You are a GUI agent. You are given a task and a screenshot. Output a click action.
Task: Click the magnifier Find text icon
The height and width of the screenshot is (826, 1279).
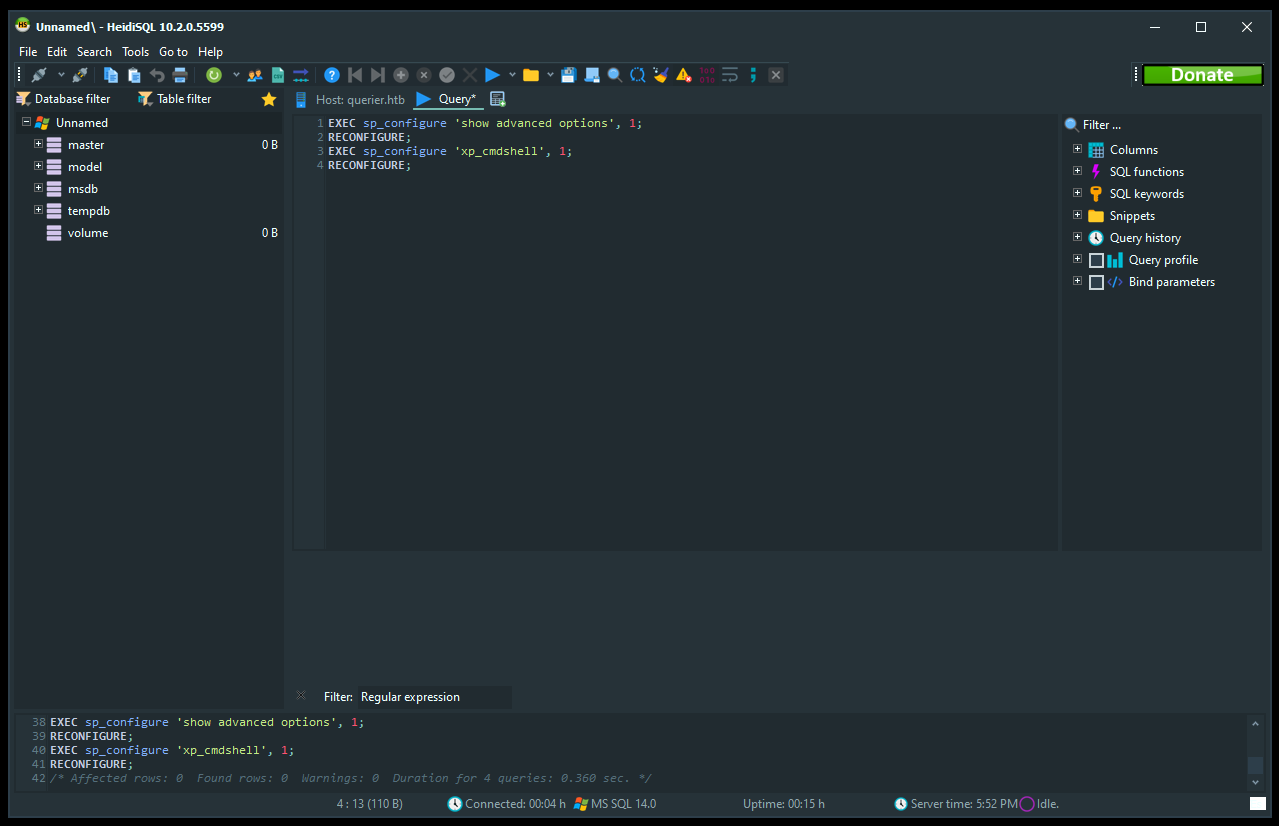(x=614, y=75)
